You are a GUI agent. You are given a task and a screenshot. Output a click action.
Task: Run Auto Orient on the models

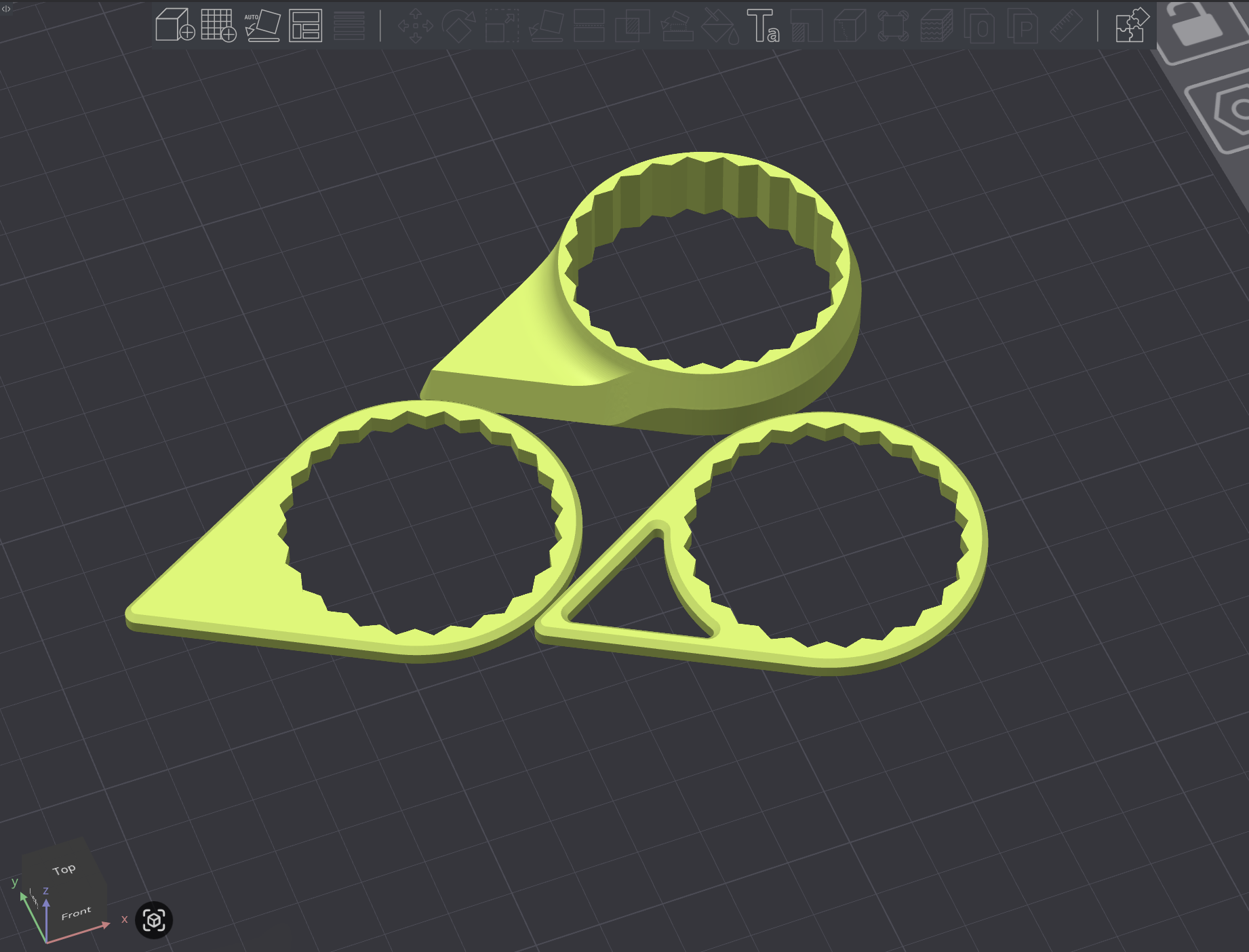[262, 26]
